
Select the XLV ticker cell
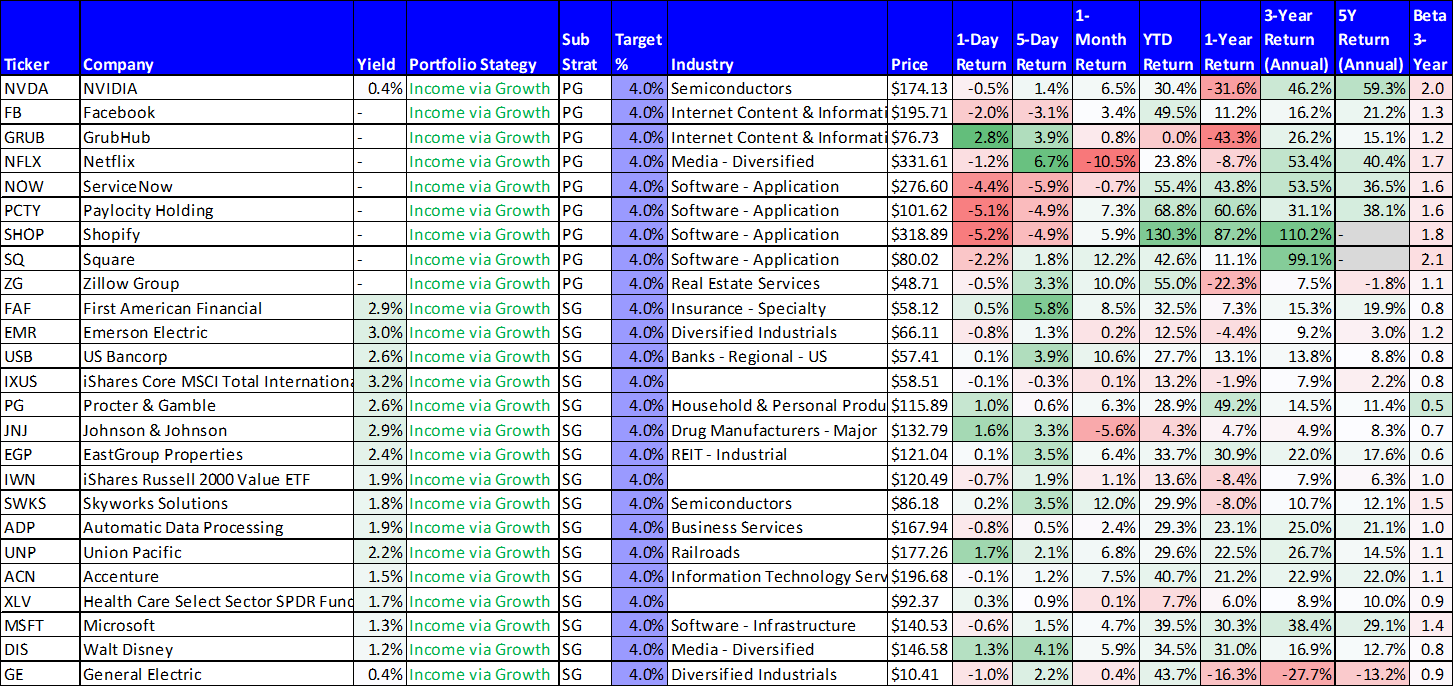[40, 601]
